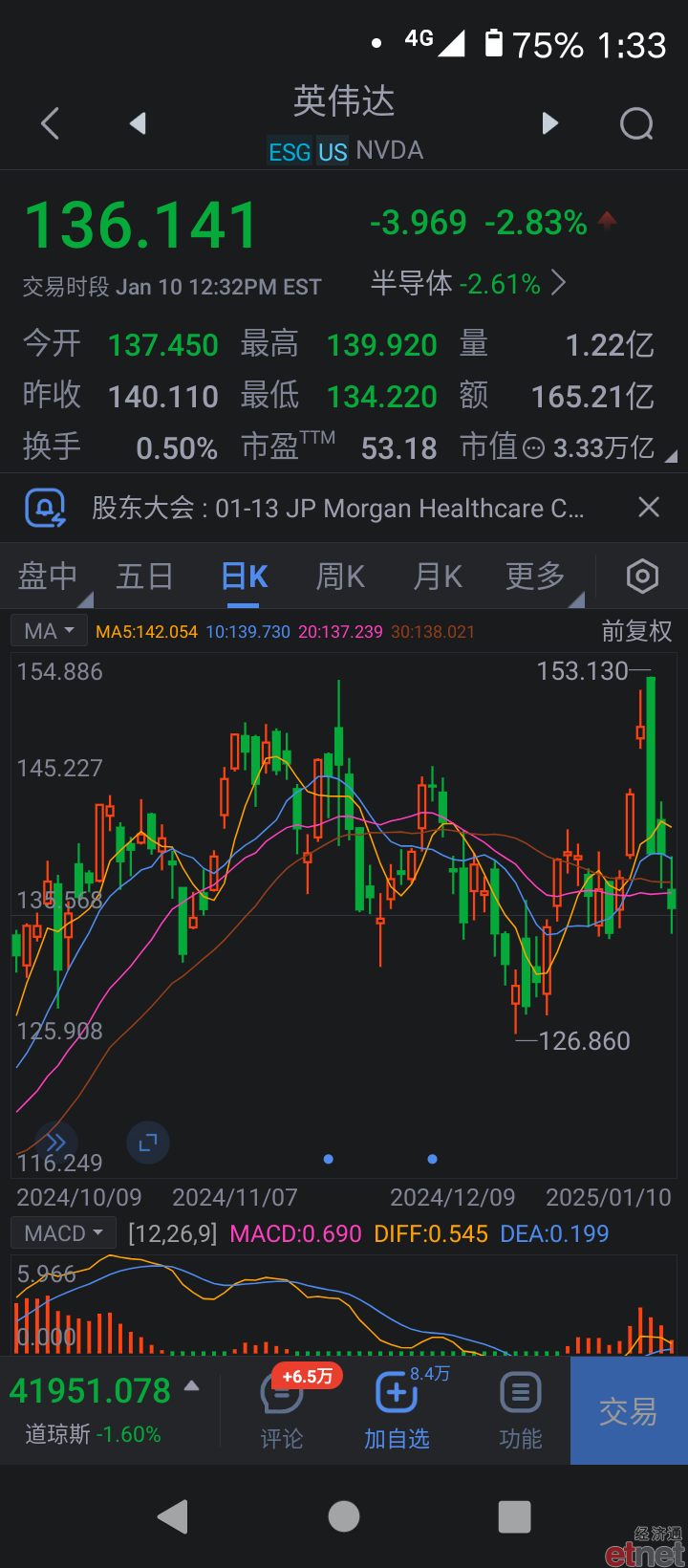Tap the chevron next to 半导体 sector
This screenshot has width=688, height=1568.
(559, 283)
